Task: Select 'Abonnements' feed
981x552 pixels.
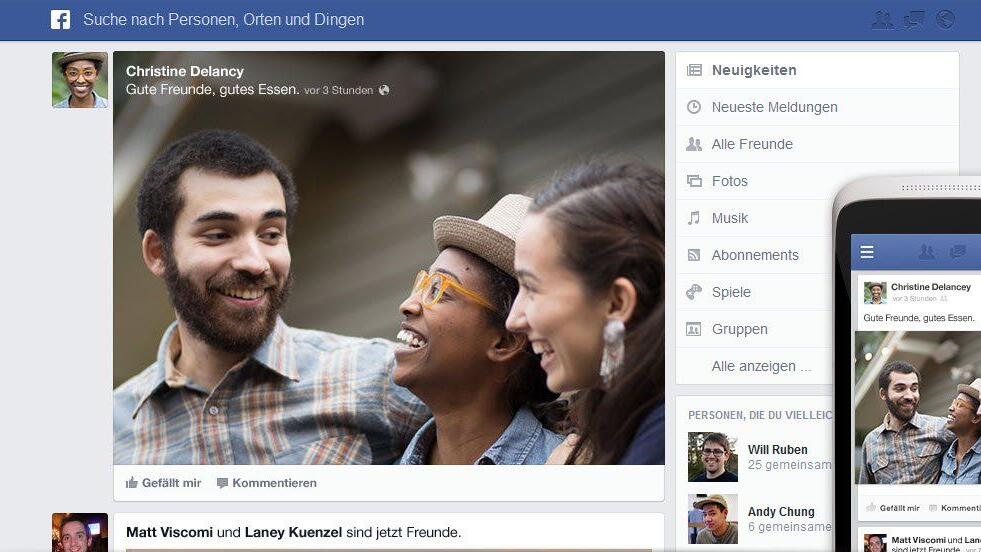Action: coord(755,255)
